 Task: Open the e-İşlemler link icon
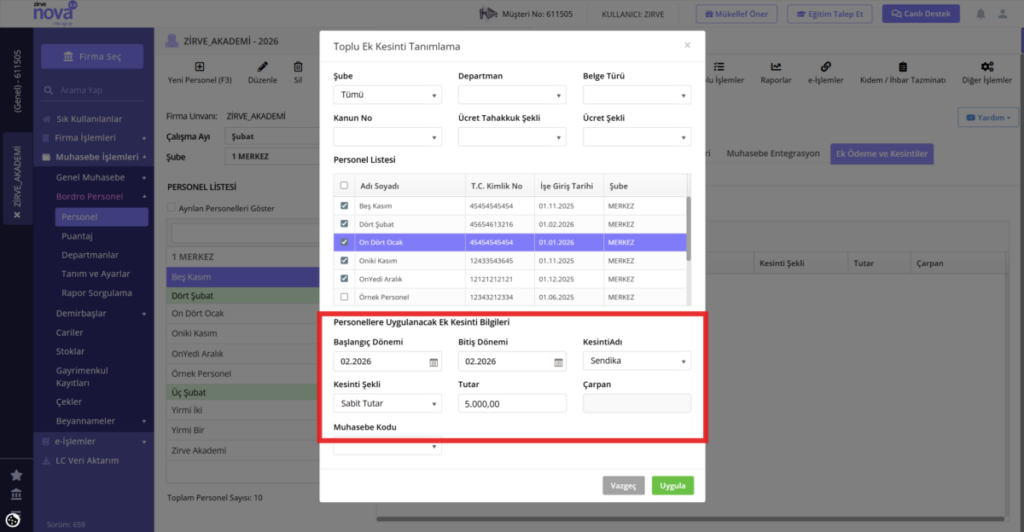[825, 67]
